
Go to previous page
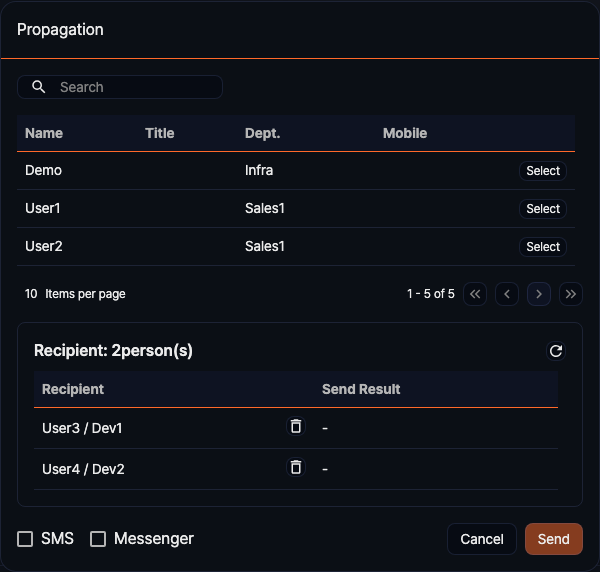tap(507, 294)
